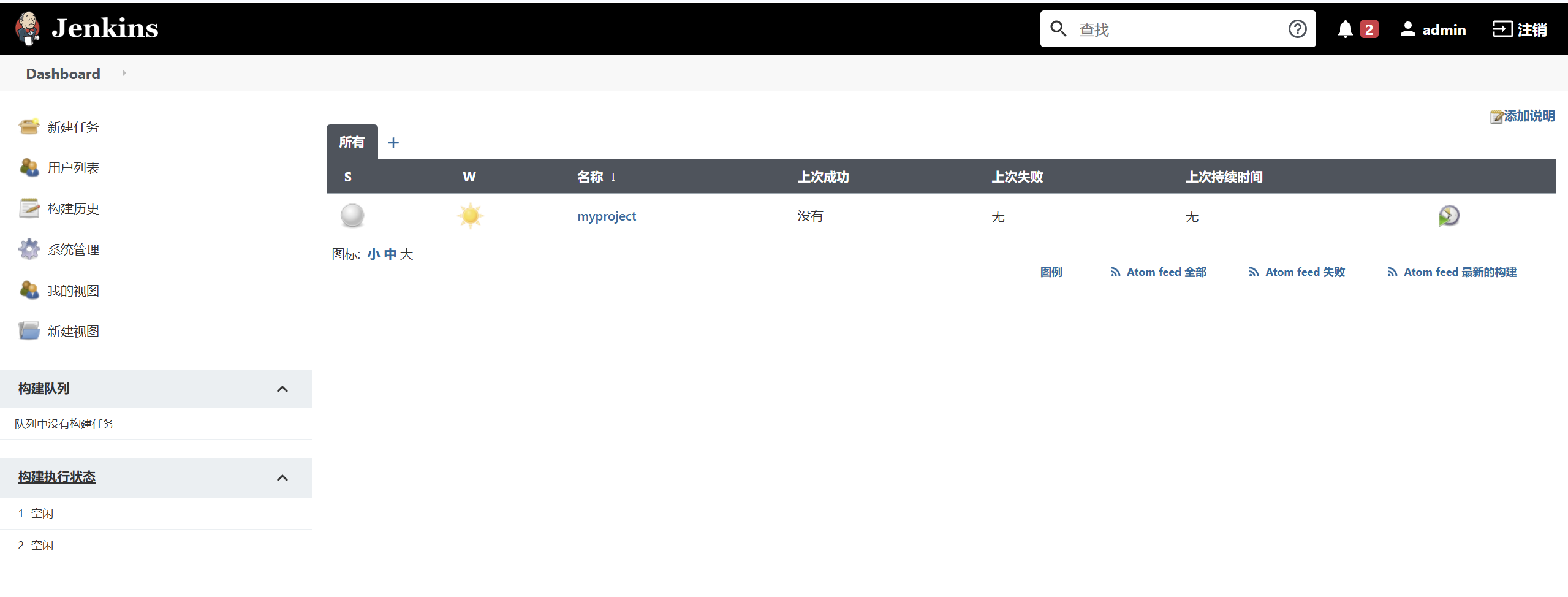Sort by 上次成功 column header

click(823, 177)
